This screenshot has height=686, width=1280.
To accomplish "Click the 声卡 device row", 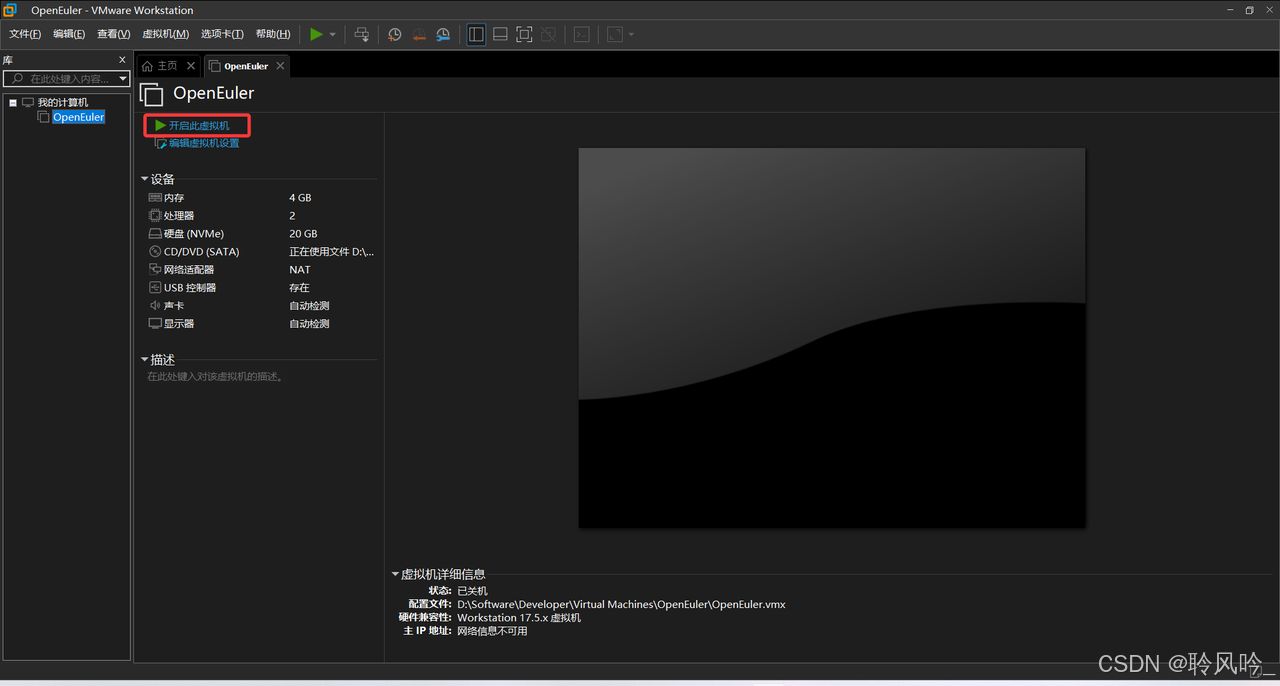I will (262, 306).
